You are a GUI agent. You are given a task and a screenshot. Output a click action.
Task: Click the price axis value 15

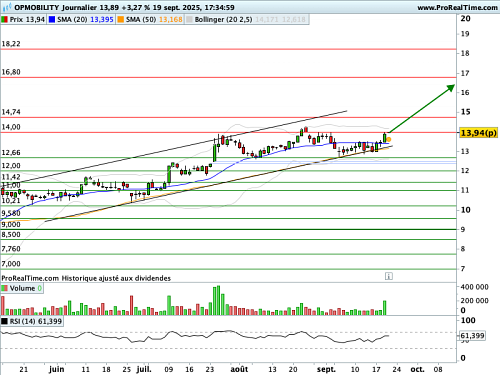point(465,112)
